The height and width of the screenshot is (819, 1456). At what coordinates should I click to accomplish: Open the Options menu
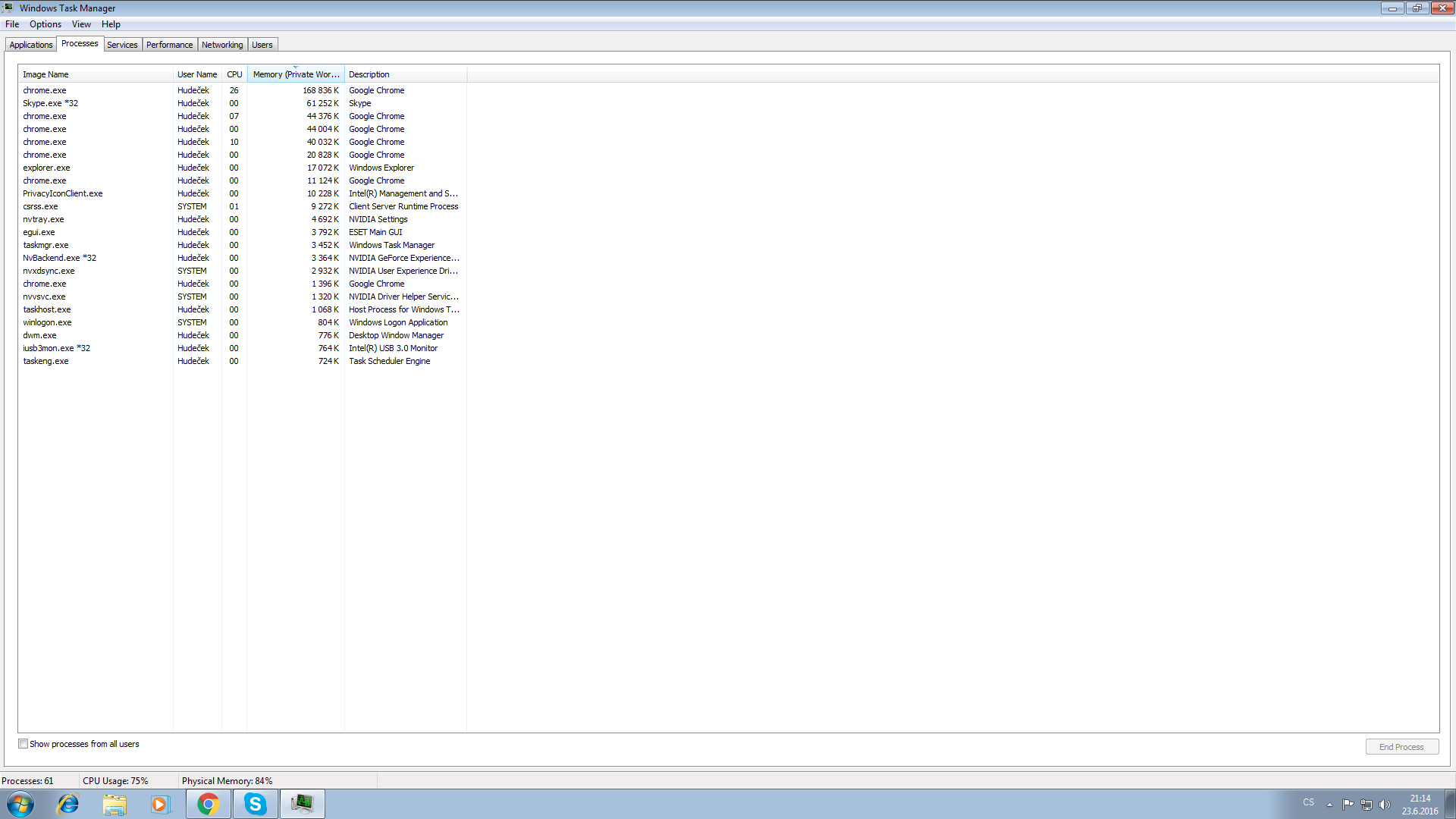[45, 24]
